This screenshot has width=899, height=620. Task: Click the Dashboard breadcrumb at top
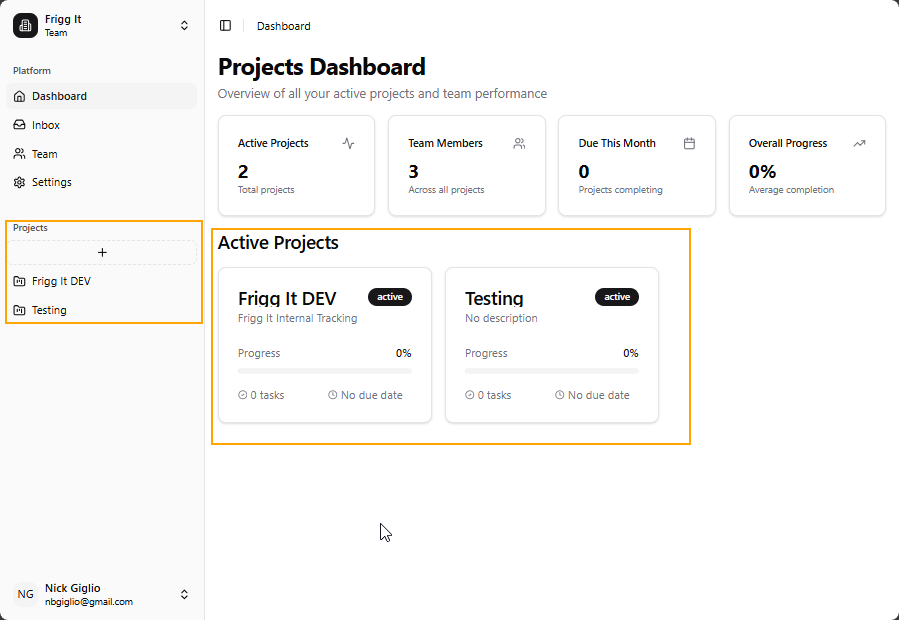pos(283,26)
